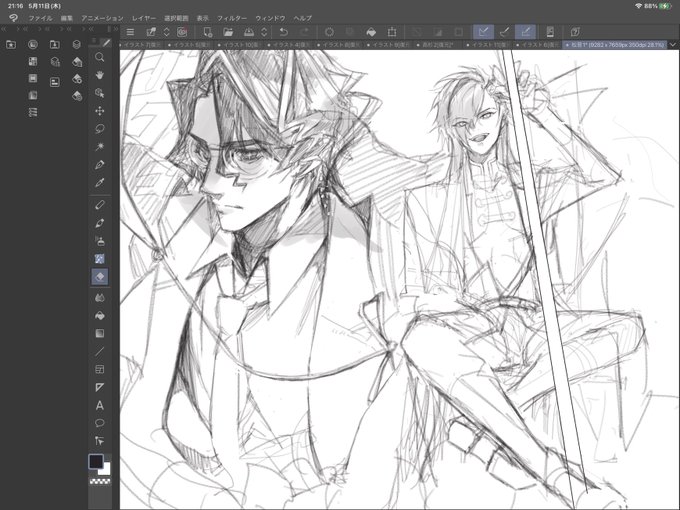Open the CLIP STUDIO launcher icon

pos(182,32)
